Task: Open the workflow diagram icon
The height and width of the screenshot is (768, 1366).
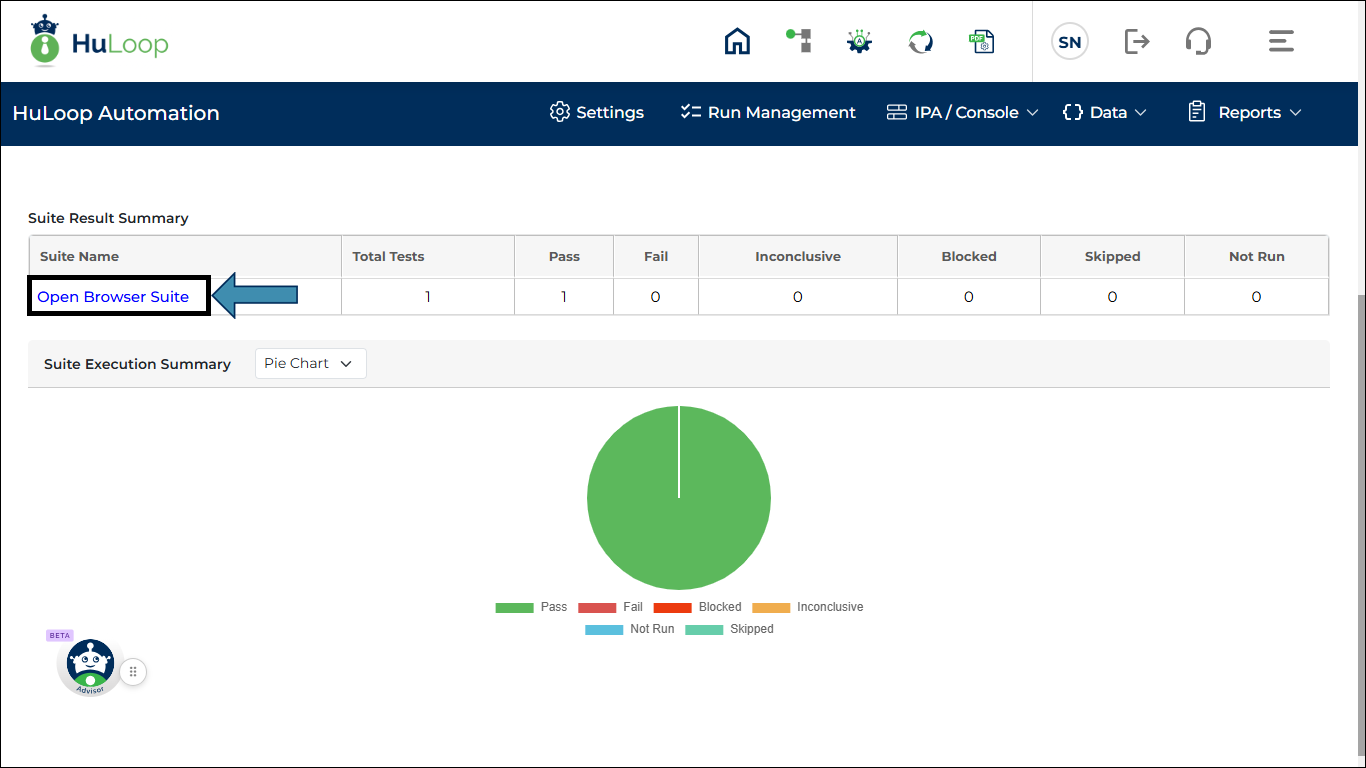Action: (798, 41)
